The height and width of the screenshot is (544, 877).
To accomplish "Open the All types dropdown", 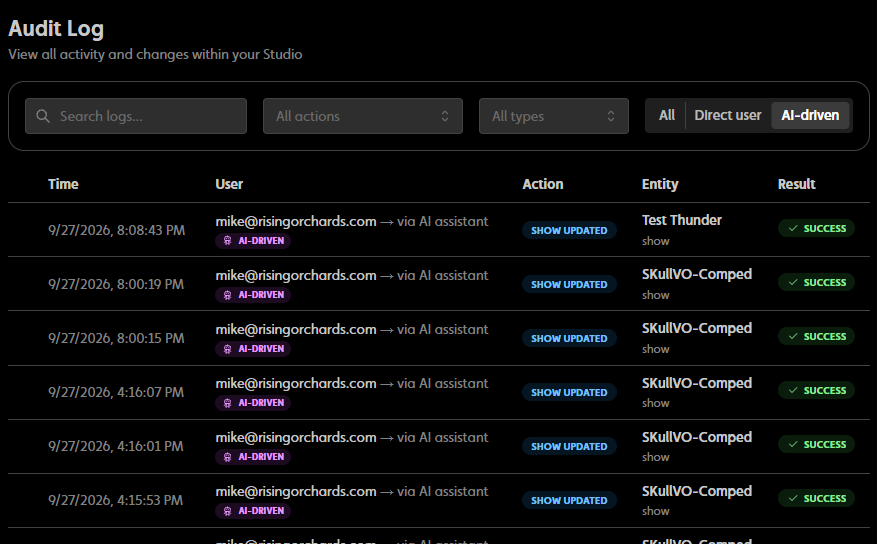I will tap(554, 116).
